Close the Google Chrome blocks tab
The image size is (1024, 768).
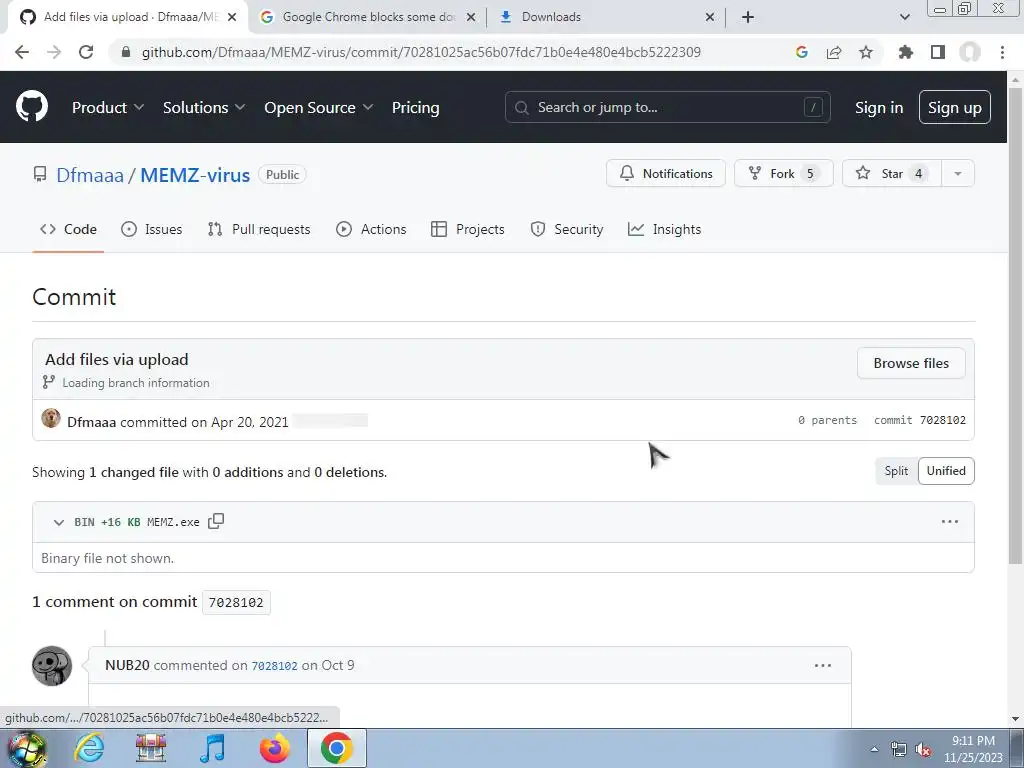[x=471, y=17]
